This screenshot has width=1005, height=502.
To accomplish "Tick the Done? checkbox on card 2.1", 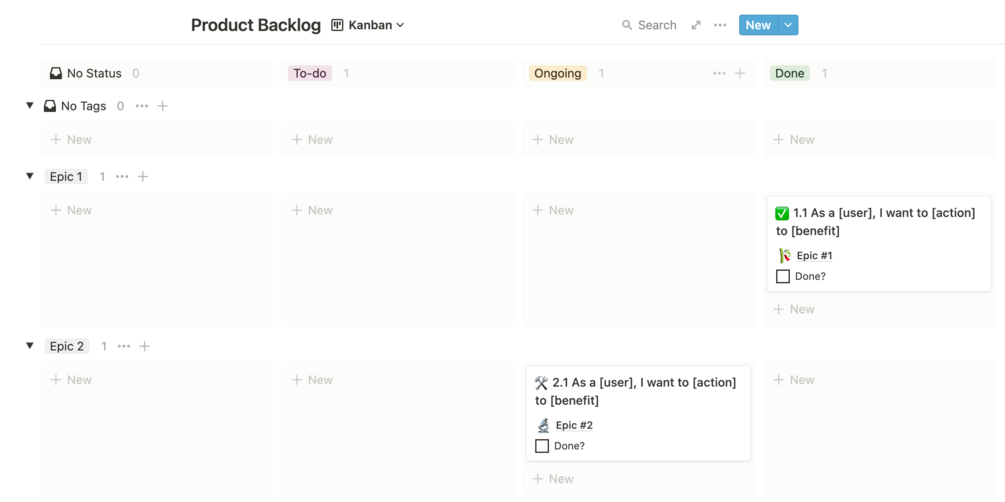I will pyautogui.click(x=542, y=446).
